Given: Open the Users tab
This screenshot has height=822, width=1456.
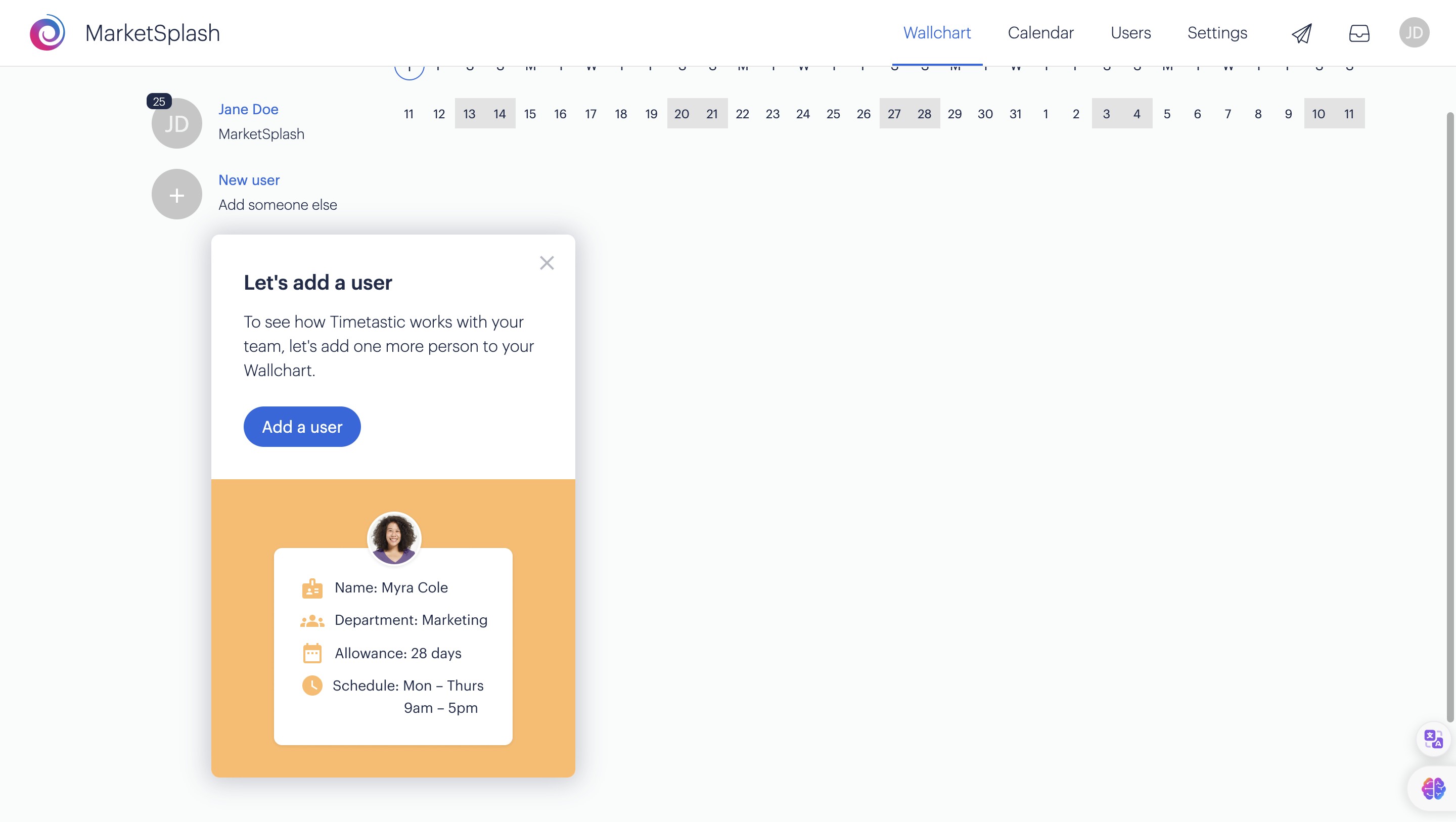Looking at the screenshot, I should point(1130,33).
